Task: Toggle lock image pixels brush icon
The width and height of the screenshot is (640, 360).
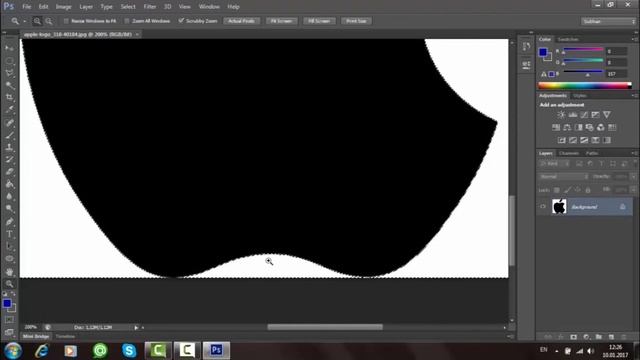Action: 567,190
